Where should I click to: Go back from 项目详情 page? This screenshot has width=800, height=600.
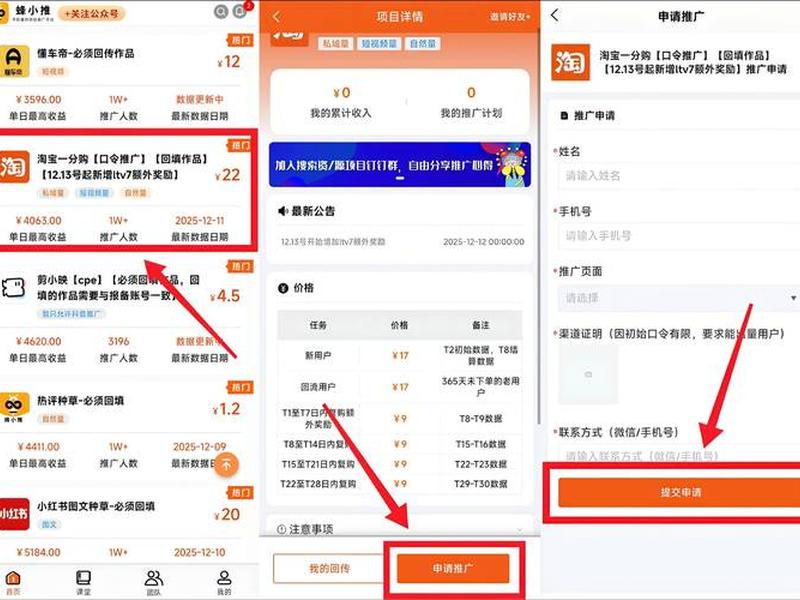click(x=277, y=17)
